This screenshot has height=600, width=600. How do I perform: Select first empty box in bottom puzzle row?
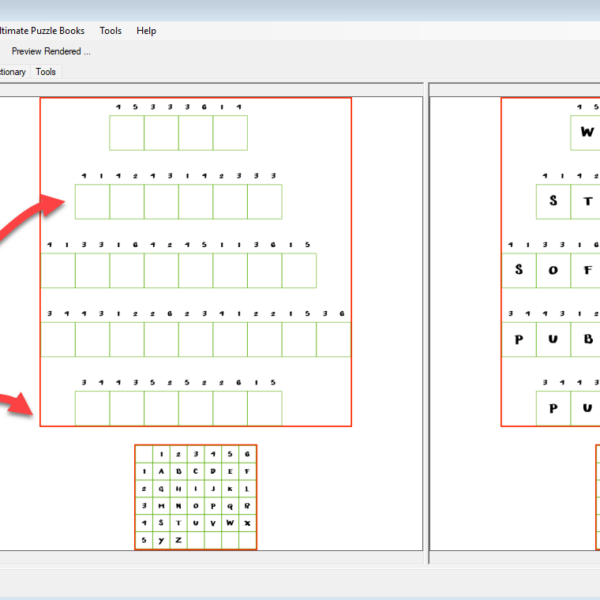click(92, 408)
